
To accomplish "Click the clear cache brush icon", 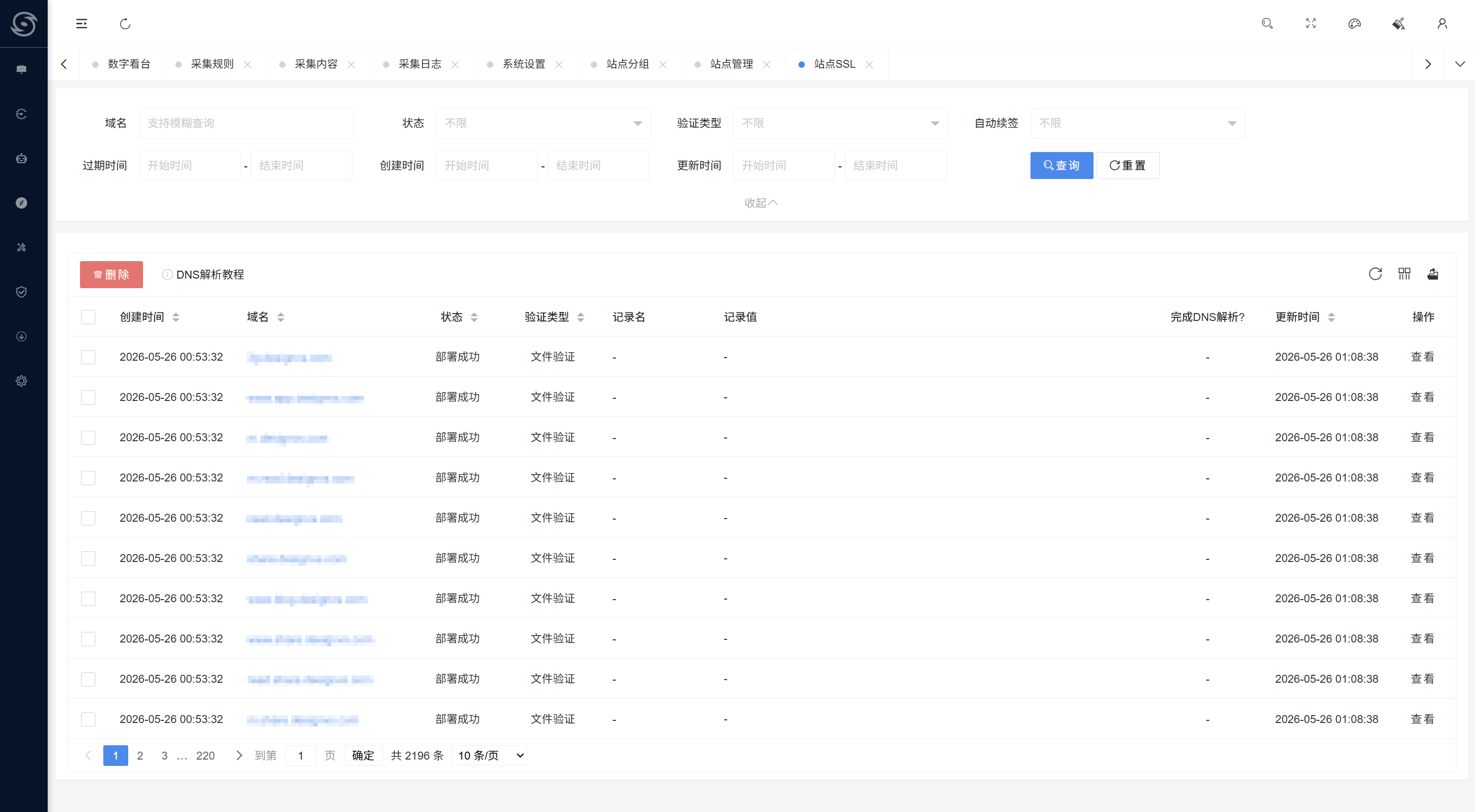I will 1398,23.
